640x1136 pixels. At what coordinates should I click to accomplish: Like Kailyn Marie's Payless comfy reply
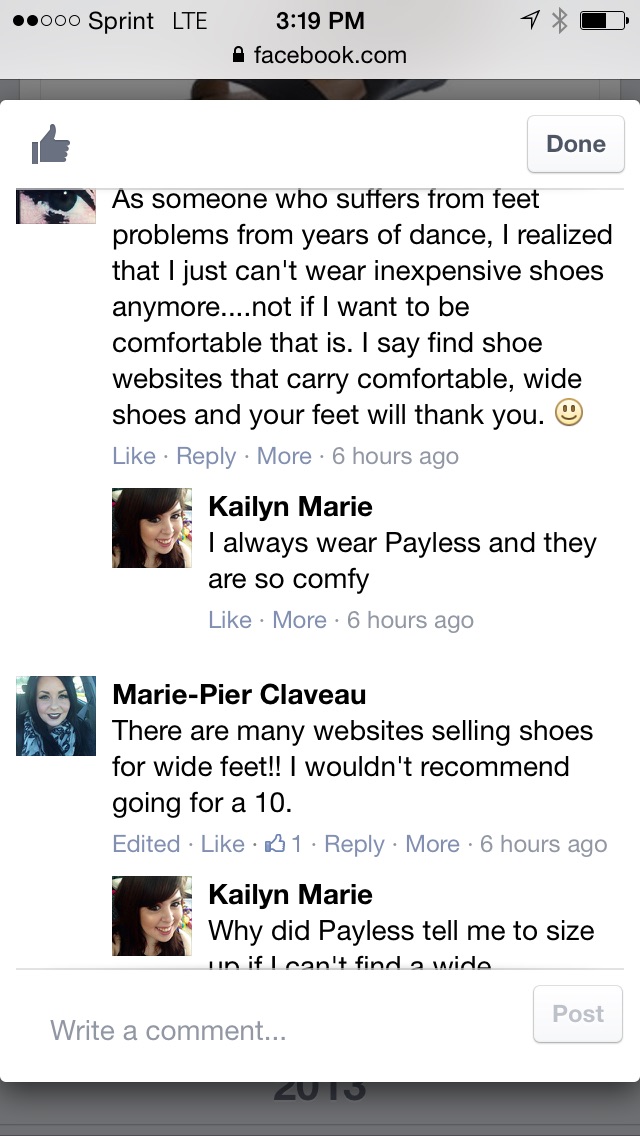pos(230,619)
